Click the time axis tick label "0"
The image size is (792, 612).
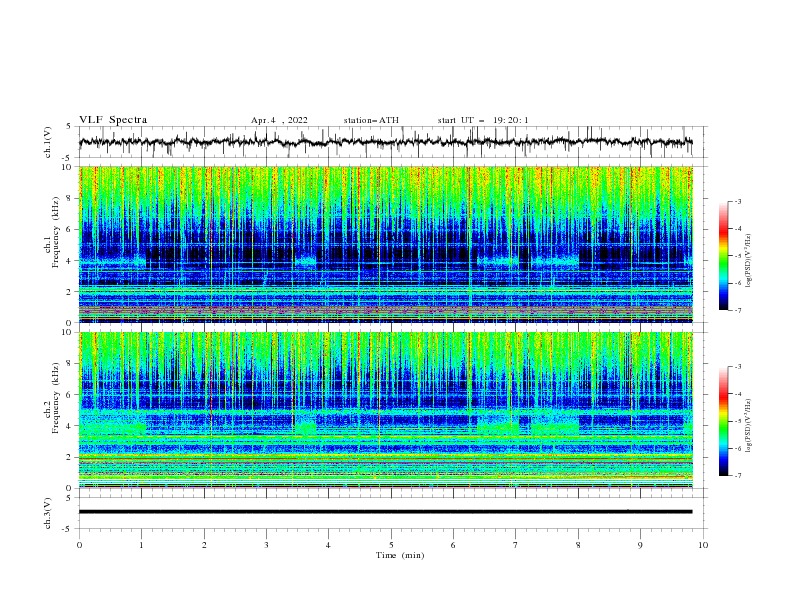79,545
